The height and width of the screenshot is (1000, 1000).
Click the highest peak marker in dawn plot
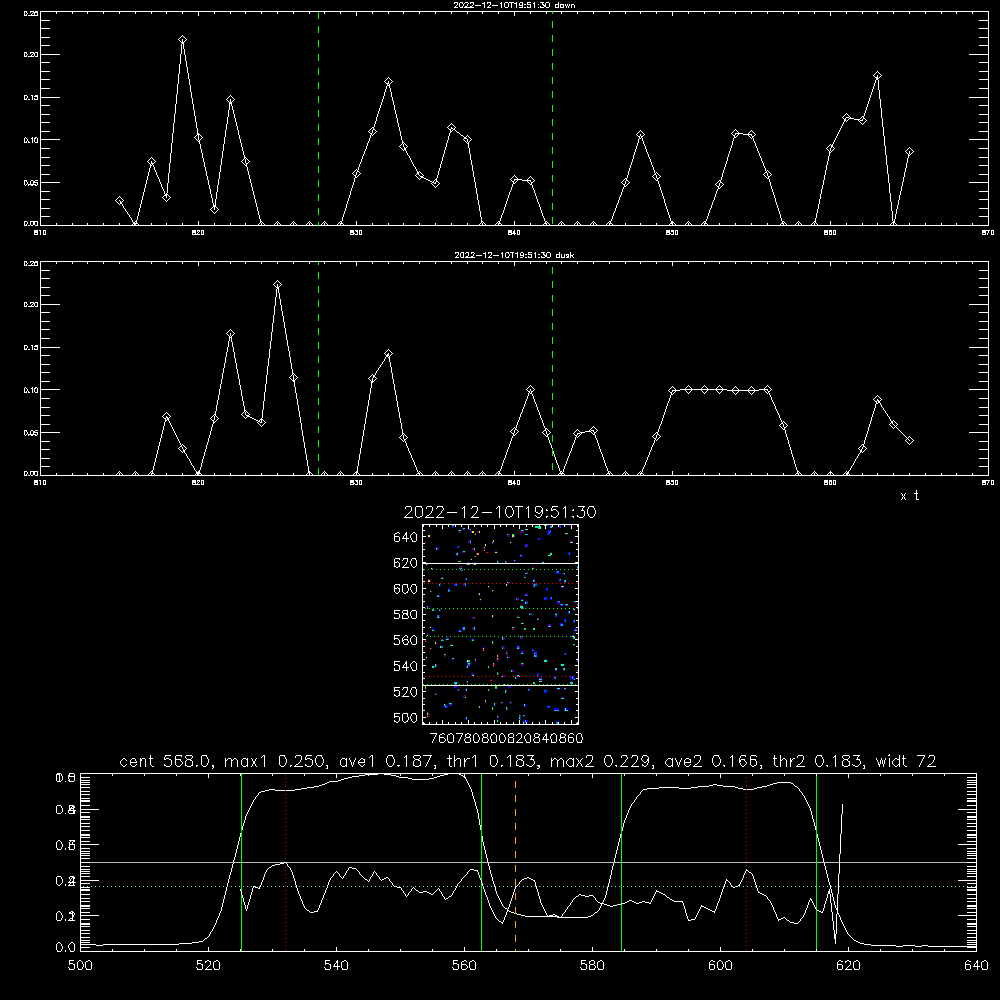tap(182, 40)
